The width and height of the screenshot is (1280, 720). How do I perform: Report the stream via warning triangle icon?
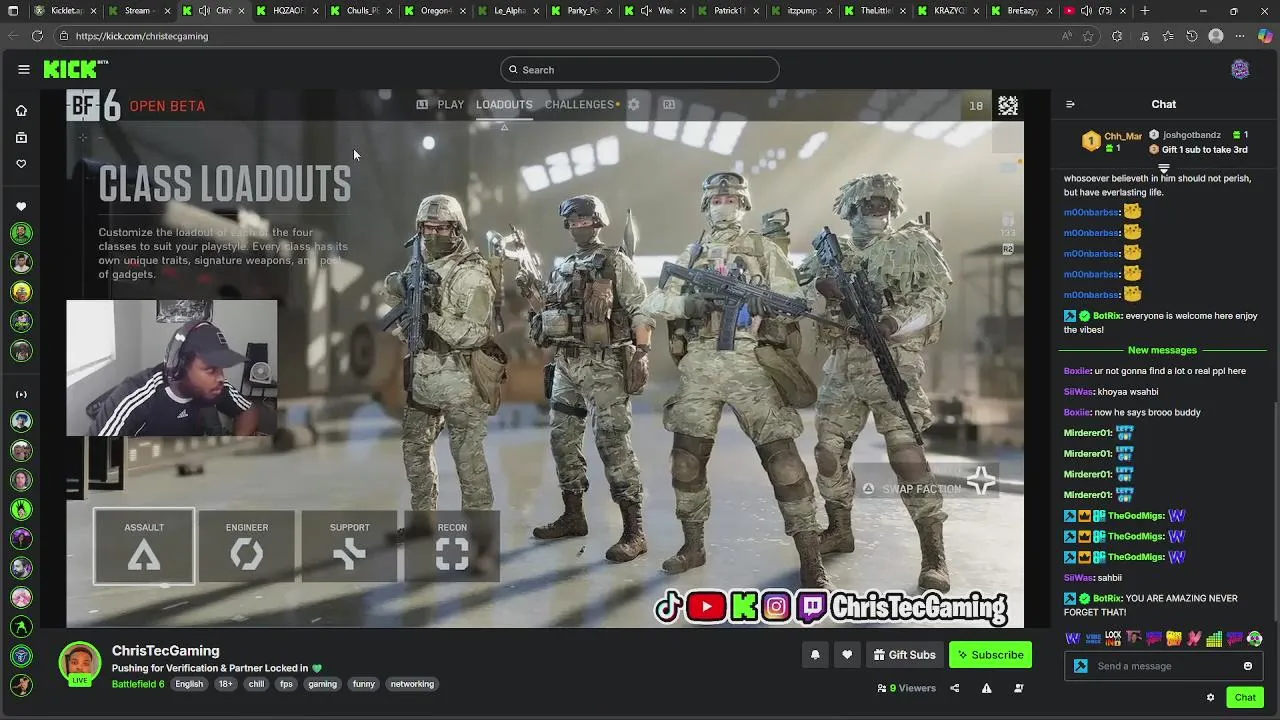986,688
